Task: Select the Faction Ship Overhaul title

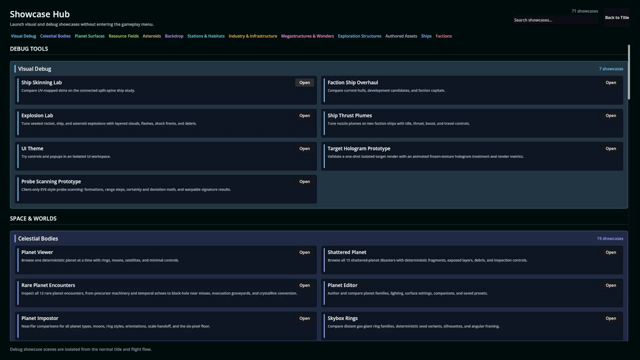Action: tap(353, 82)
